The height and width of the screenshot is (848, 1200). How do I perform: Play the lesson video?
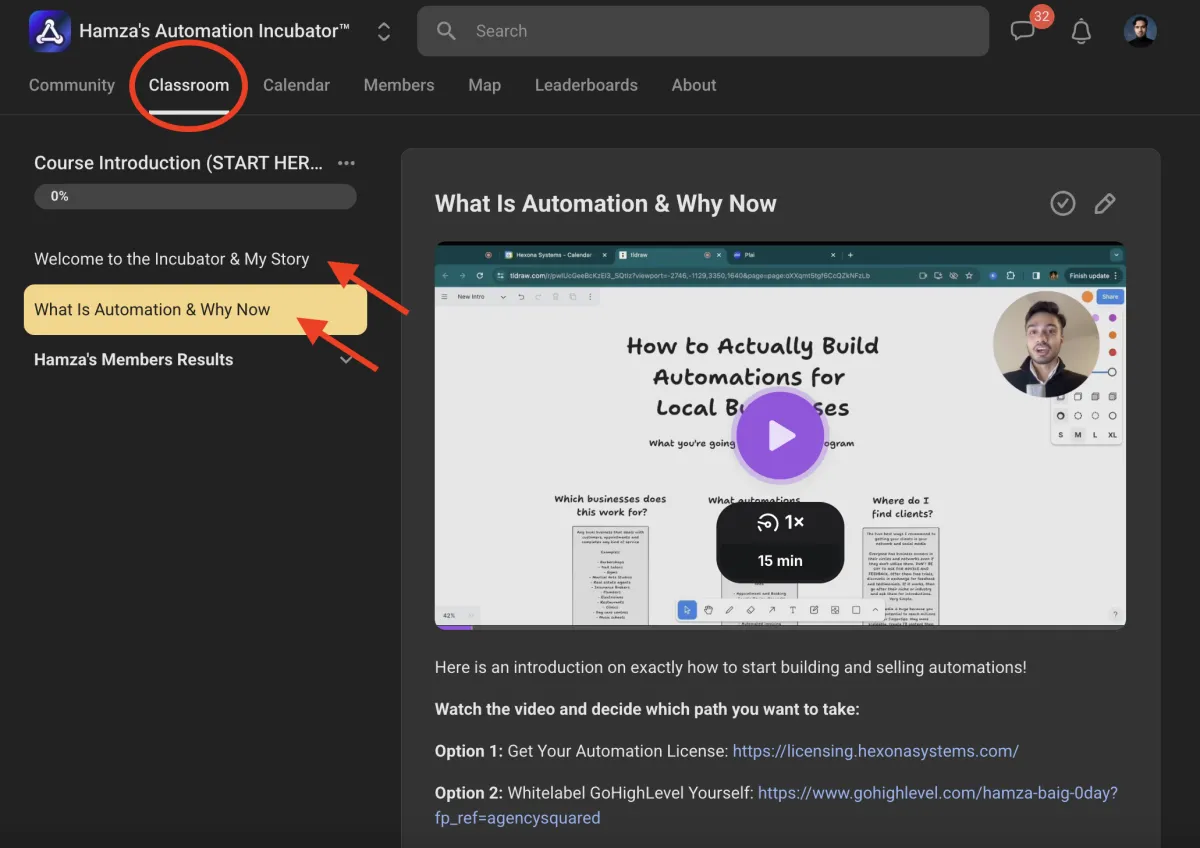click(x=780, y=435)
